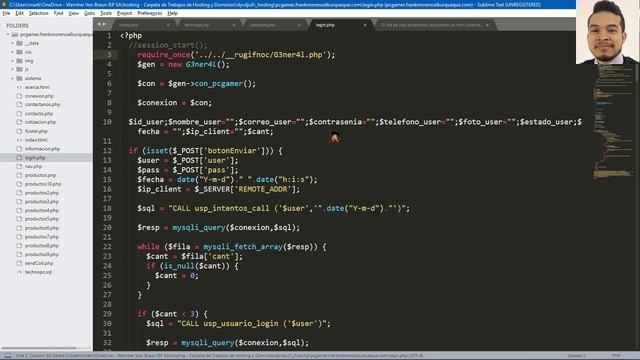Click the productos3.php file icon

(19, 201)
